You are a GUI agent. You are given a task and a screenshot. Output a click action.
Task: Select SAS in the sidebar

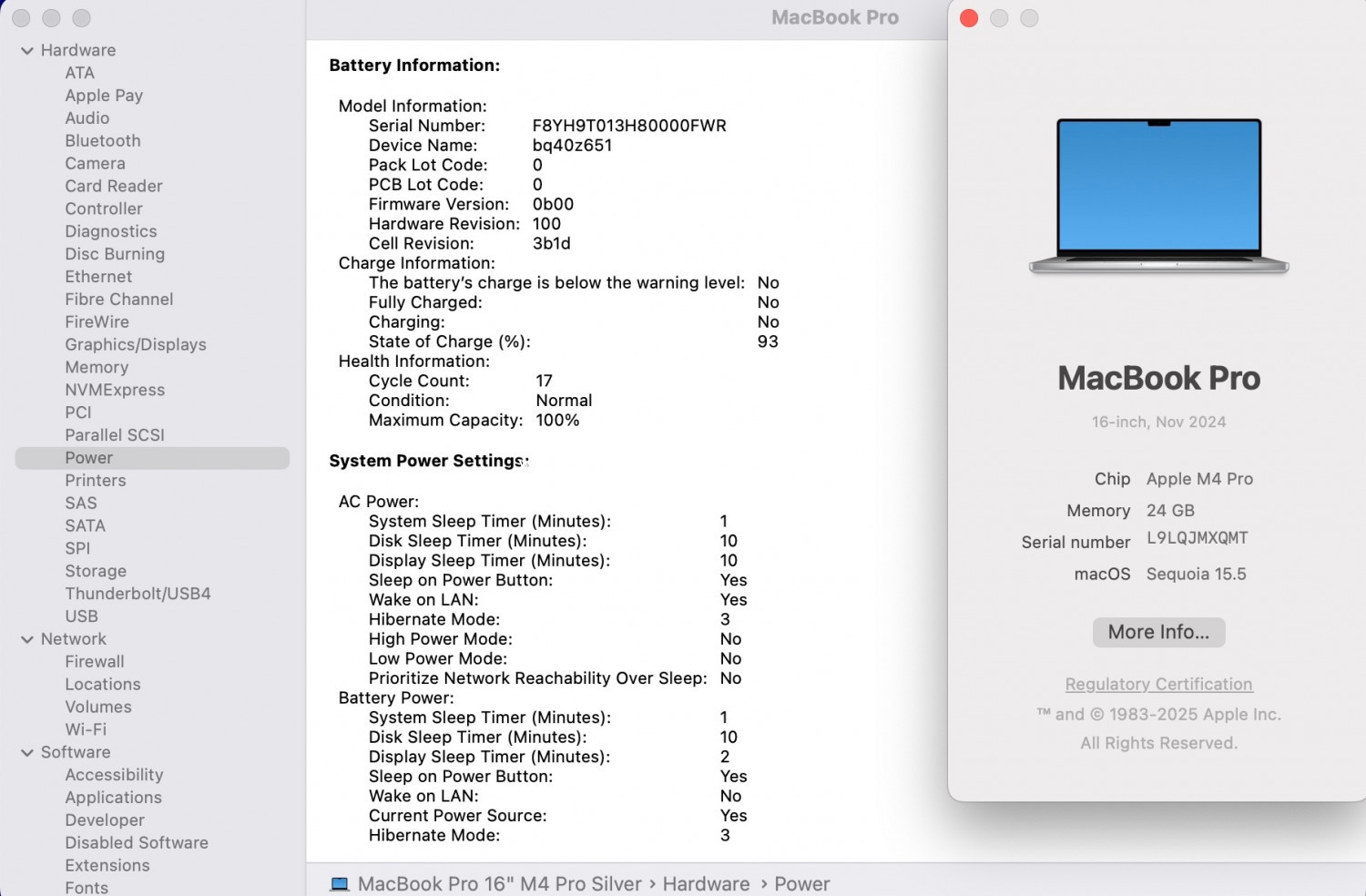(x=80, y=504)
